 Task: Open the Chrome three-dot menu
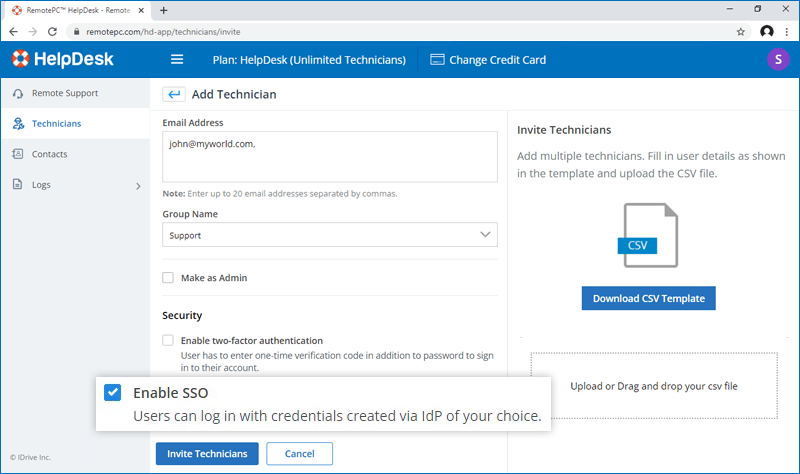[787, 31]
